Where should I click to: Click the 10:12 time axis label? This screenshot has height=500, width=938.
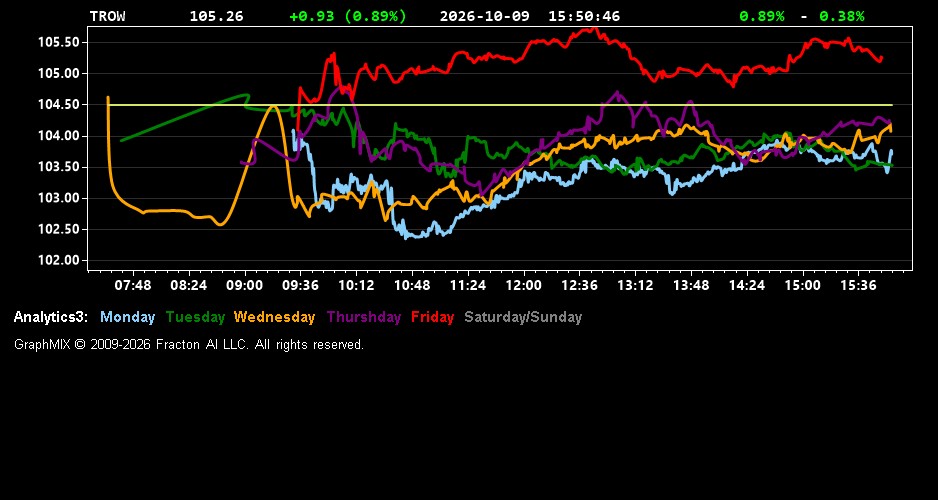pos(356,286)
